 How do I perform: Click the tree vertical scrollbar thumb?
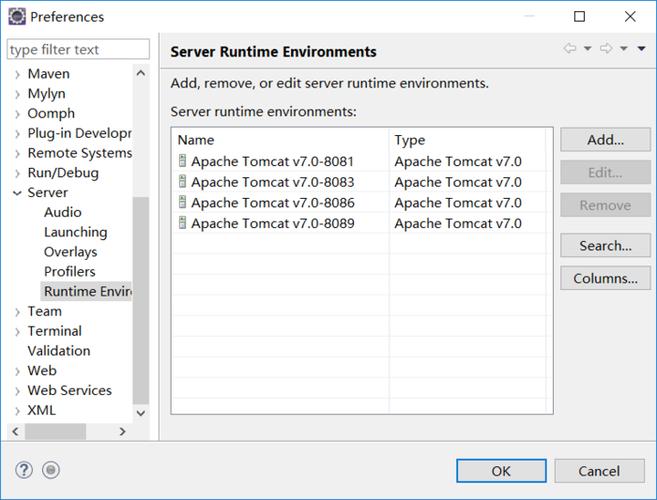click(141, 300)
